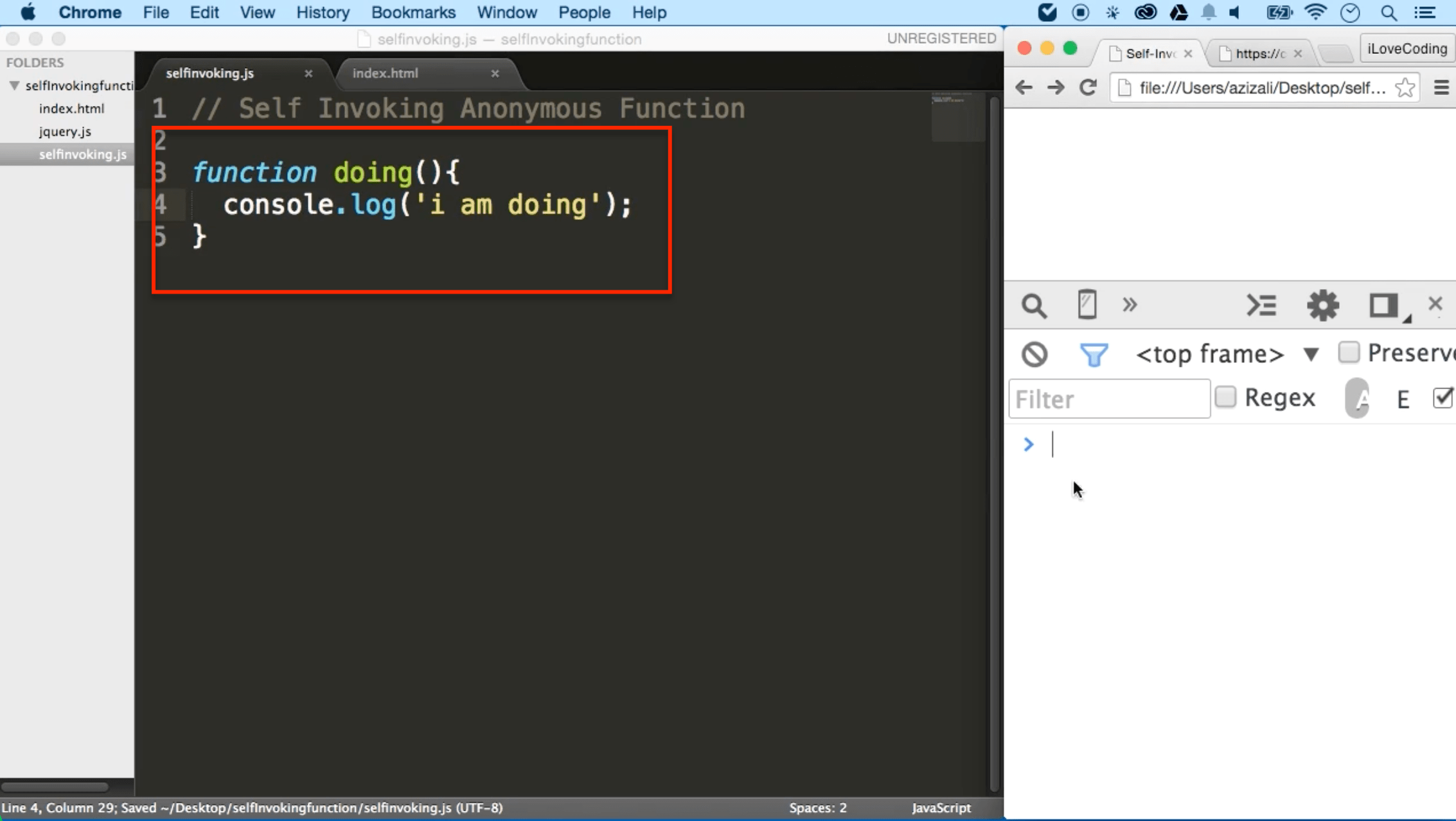Click the DevTools inspect element magnifier icon
Screen dimensions: 1456x821
tap(1034, 306)
